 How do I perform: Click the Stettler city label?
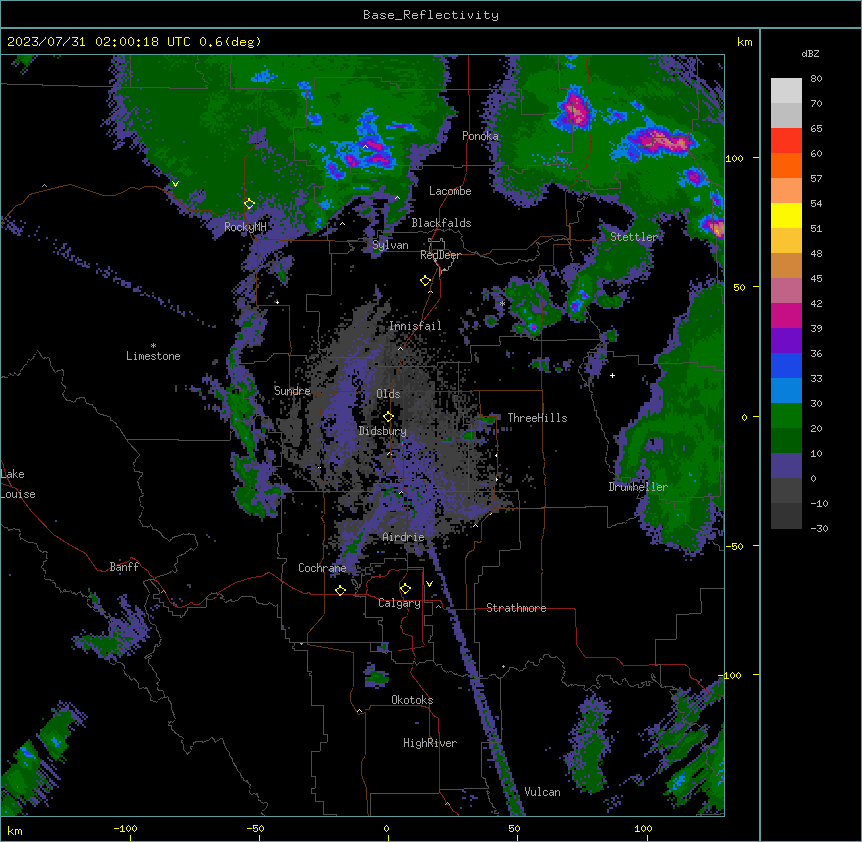coord(634,237)
